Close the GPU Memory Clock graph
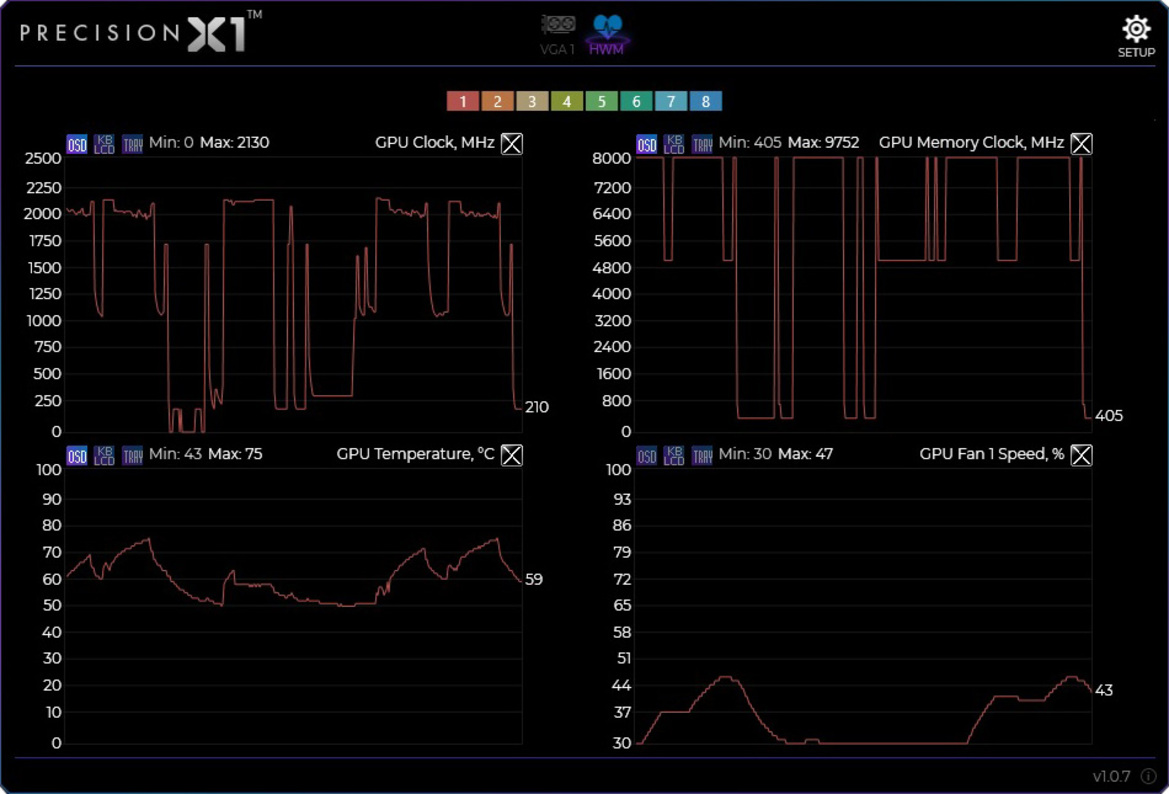The height and width of the screenshot is (794, 1169). click(x=1081, y=143)
